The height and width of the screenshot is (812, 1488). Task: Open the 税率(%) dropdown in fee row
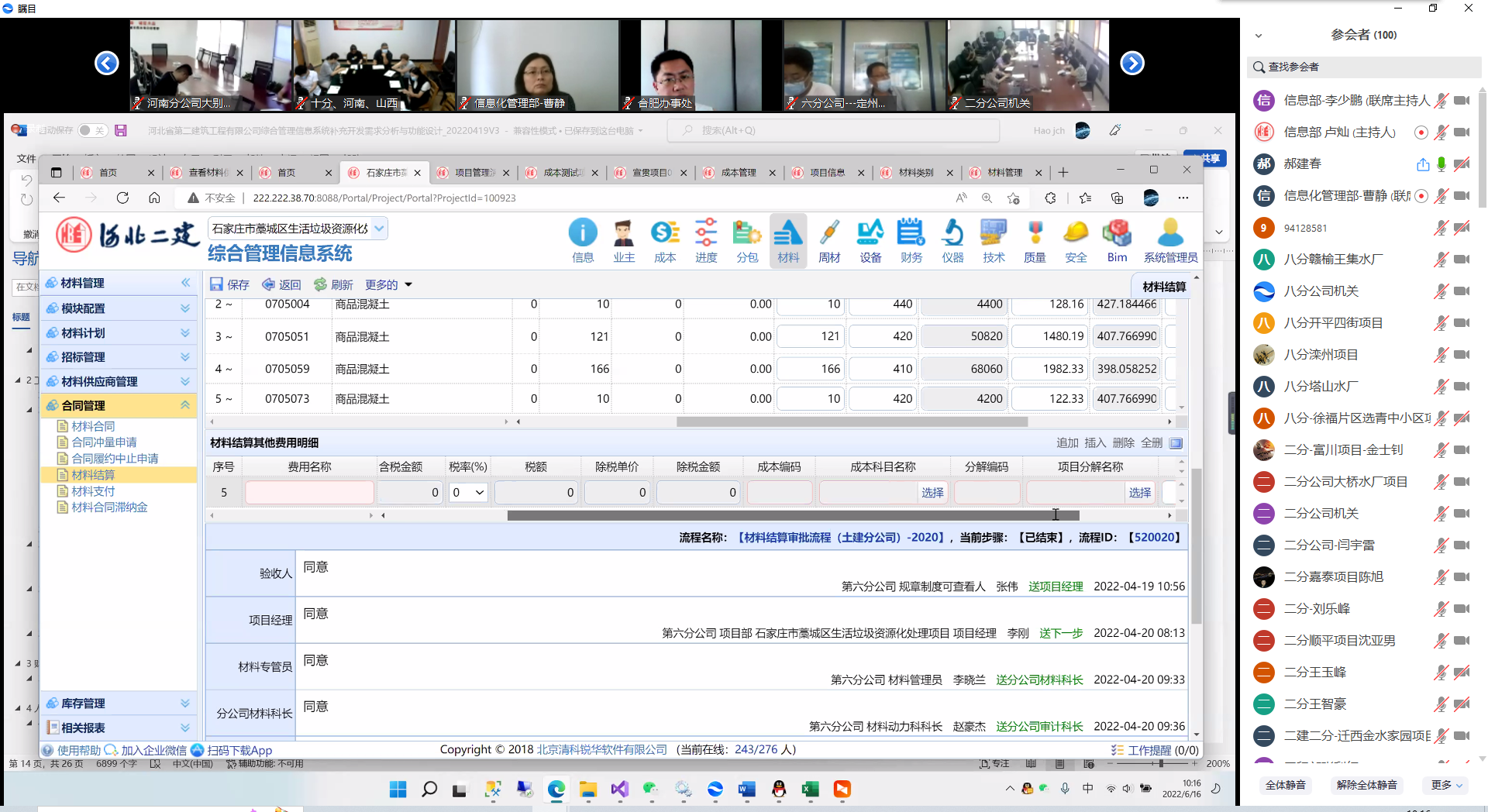[x=469, y=492]
